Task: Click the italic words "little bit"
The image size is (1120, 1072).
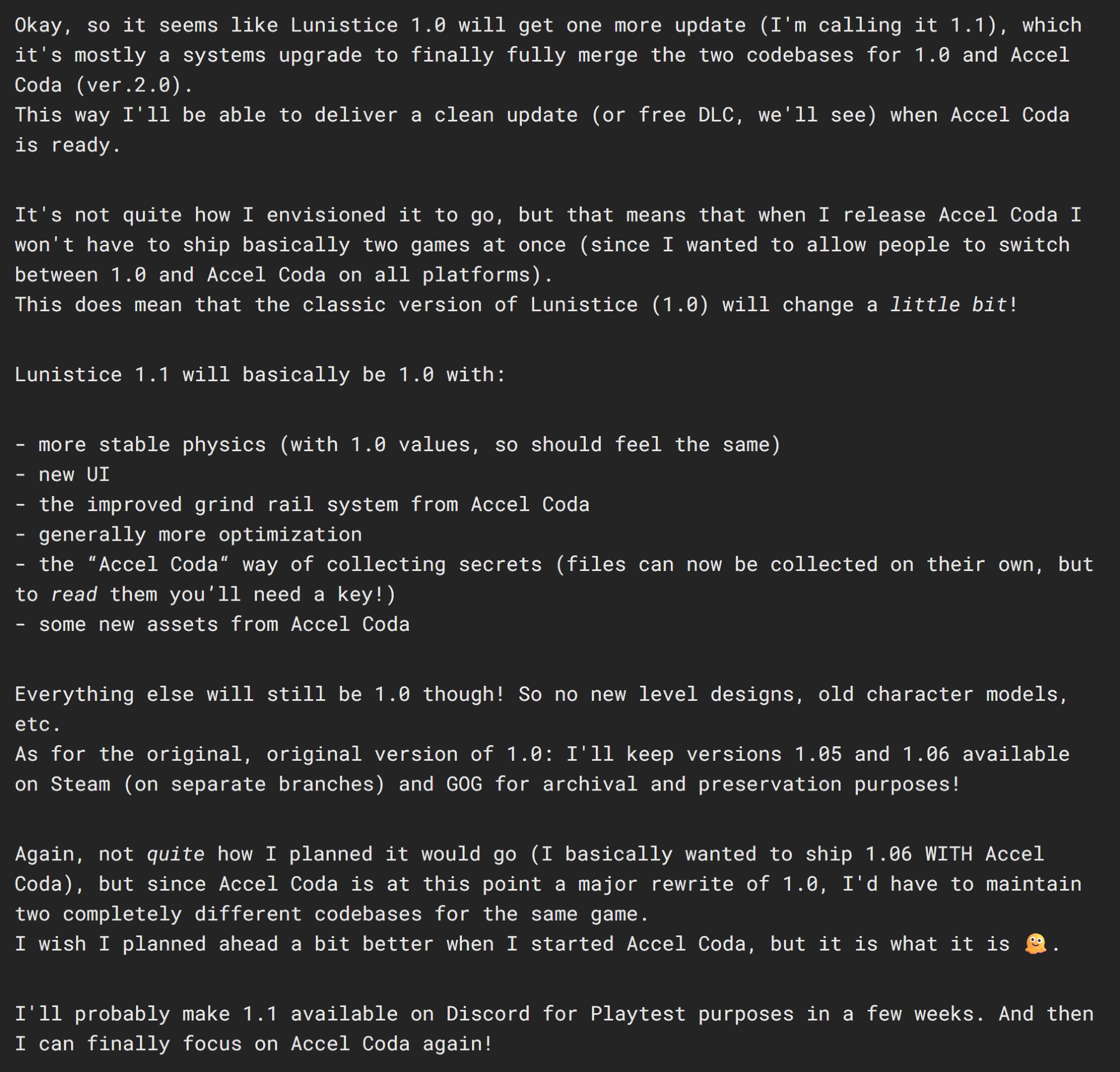Action: tap(949, 305)
